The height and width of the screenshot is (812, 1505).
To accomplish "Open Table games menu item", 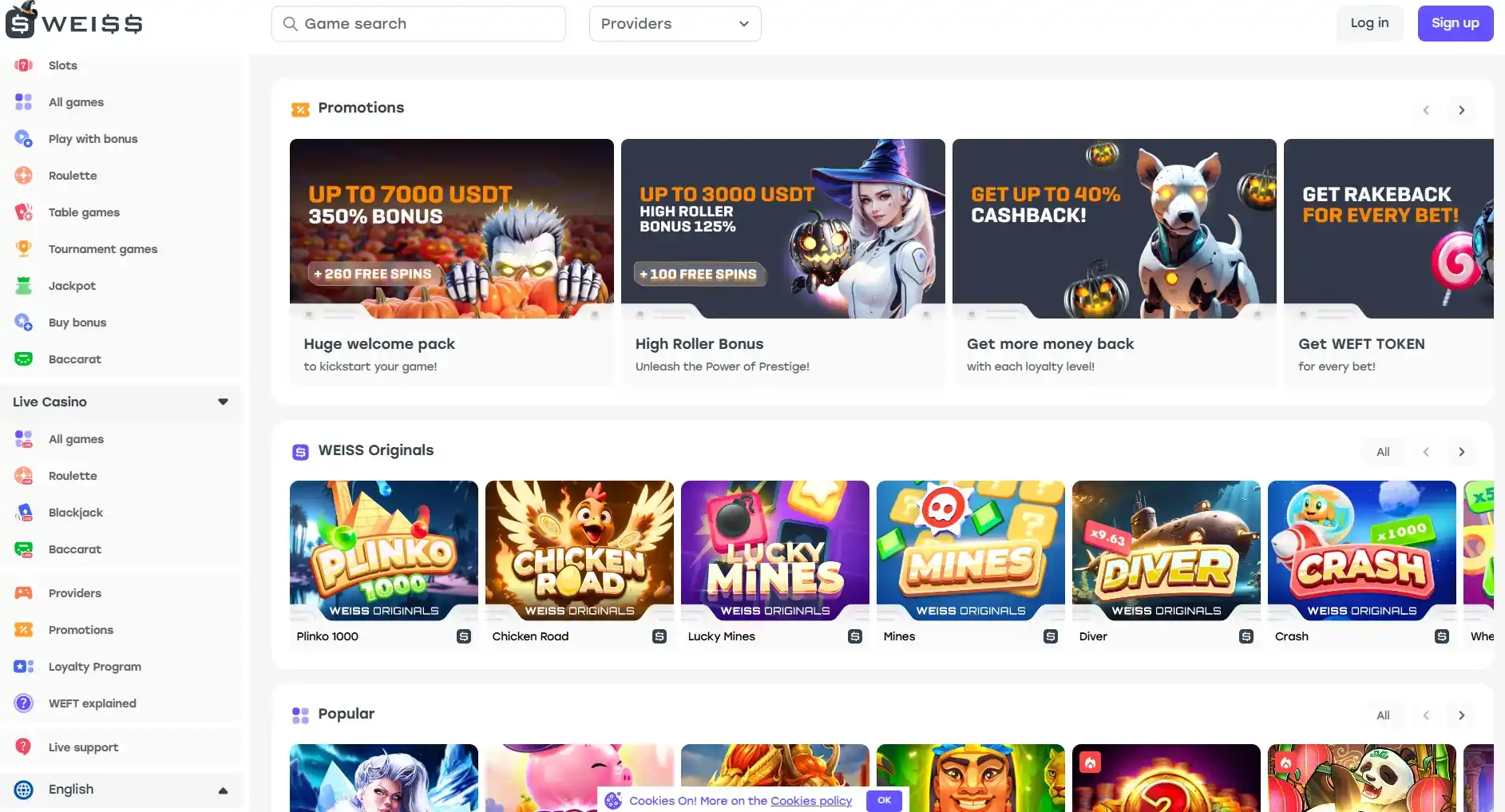I will click(84, 212).
